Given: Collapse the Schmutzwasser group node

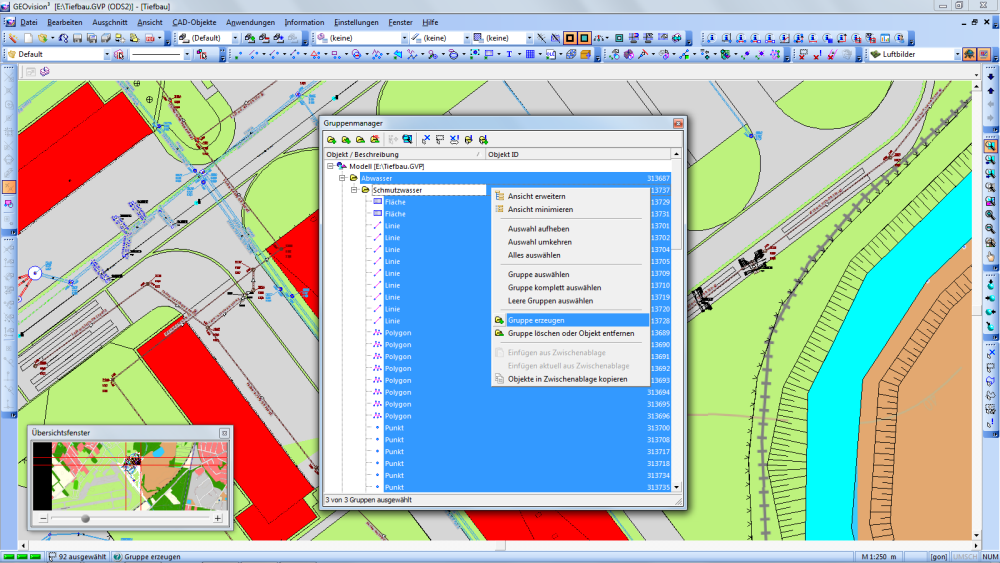Looking at the screenshot, I should (x=354, y=190).
